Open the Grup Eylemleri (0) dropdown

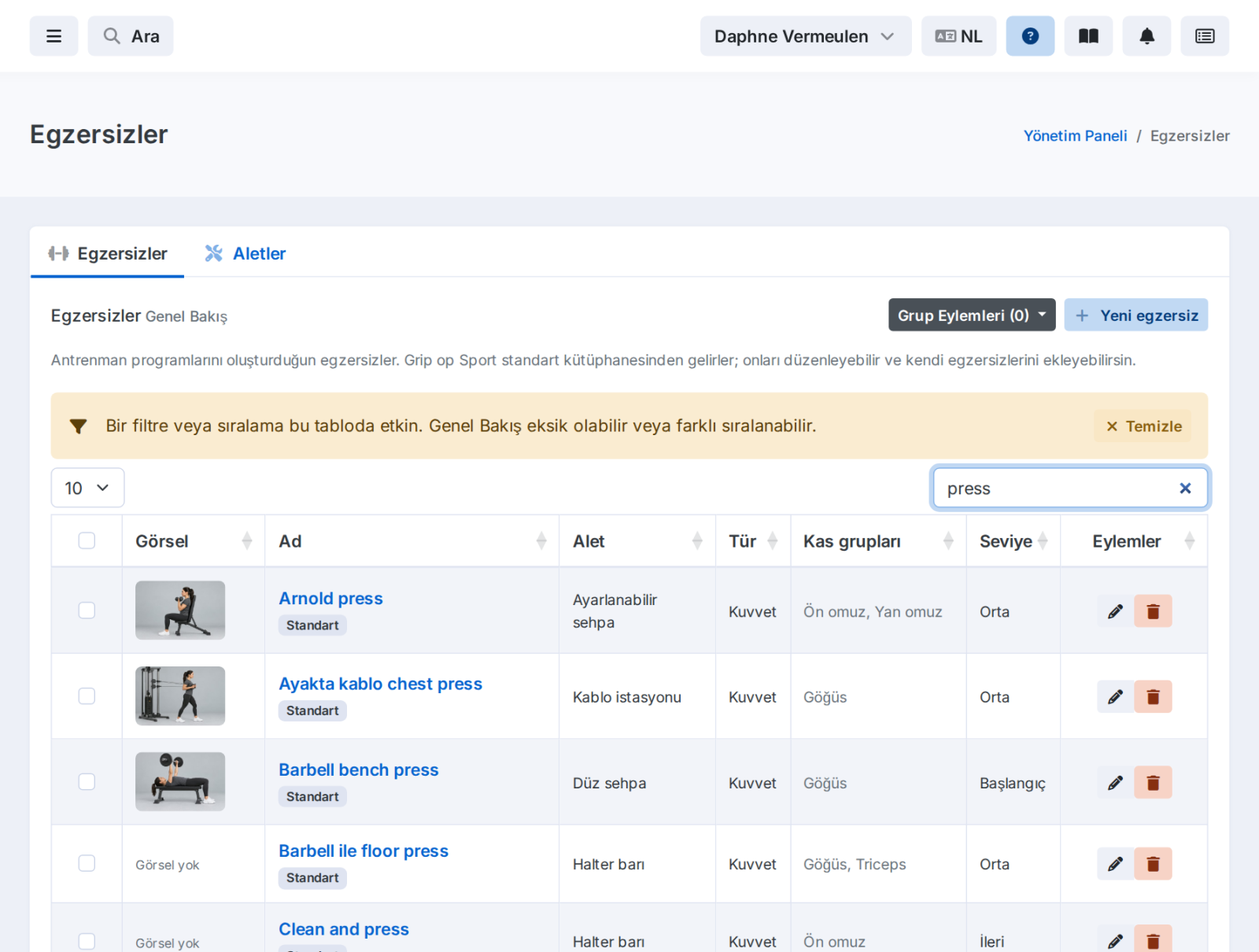972,315
